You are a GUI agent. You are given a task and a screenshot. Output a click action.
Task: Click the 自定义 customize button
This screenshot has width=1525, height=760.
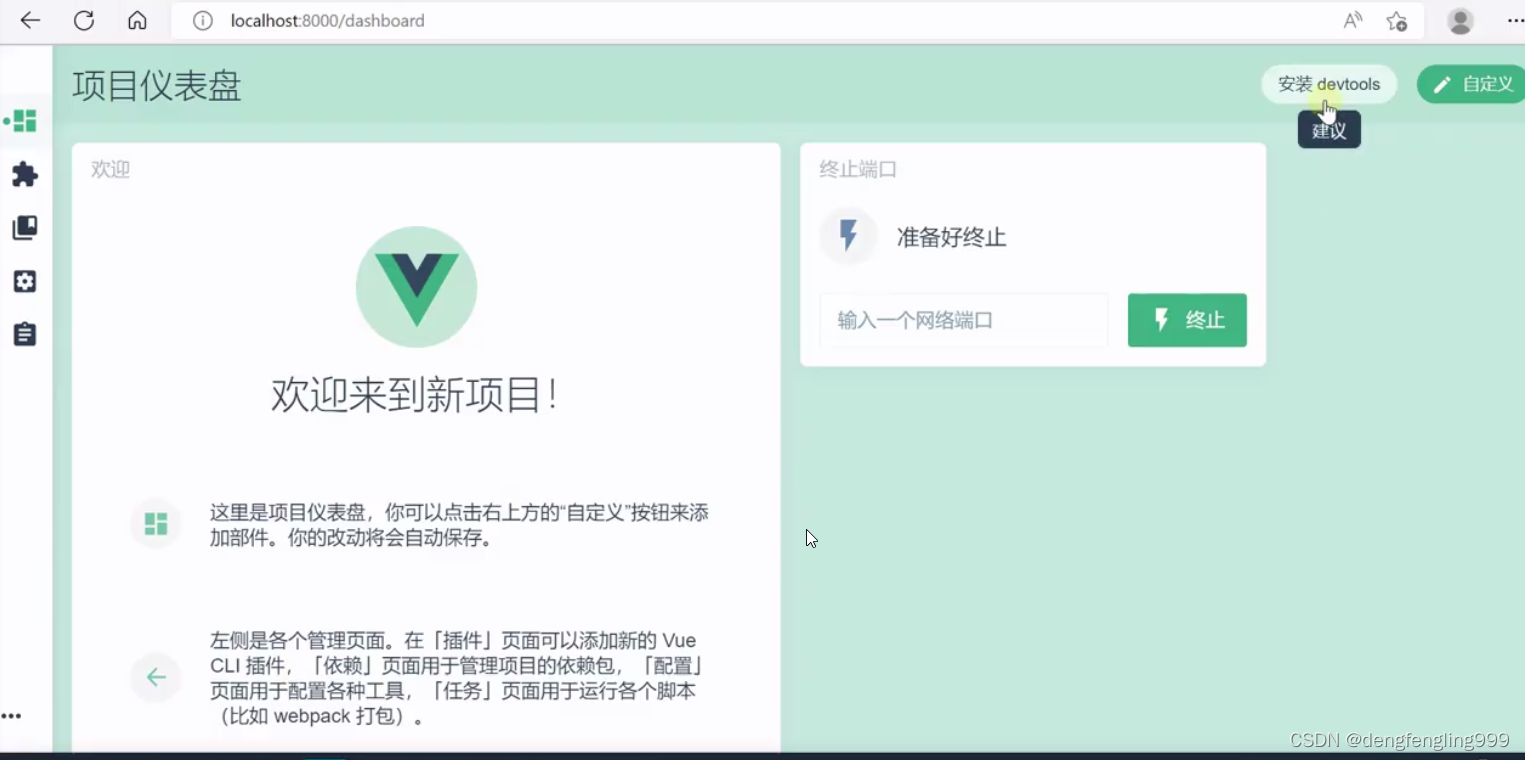pyautogui.click(x=1472, y=84)
